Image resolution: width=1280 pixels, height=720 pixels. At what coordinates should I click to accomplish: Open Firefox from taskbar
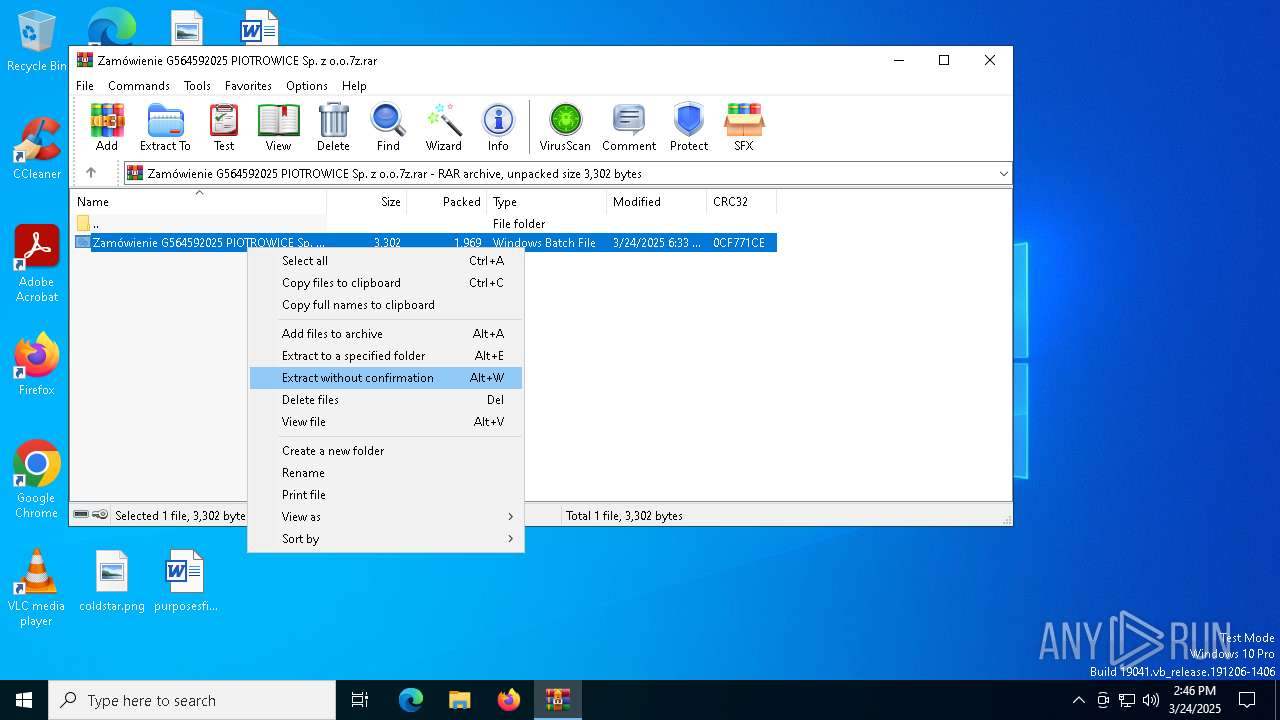(x=508, y=700)
